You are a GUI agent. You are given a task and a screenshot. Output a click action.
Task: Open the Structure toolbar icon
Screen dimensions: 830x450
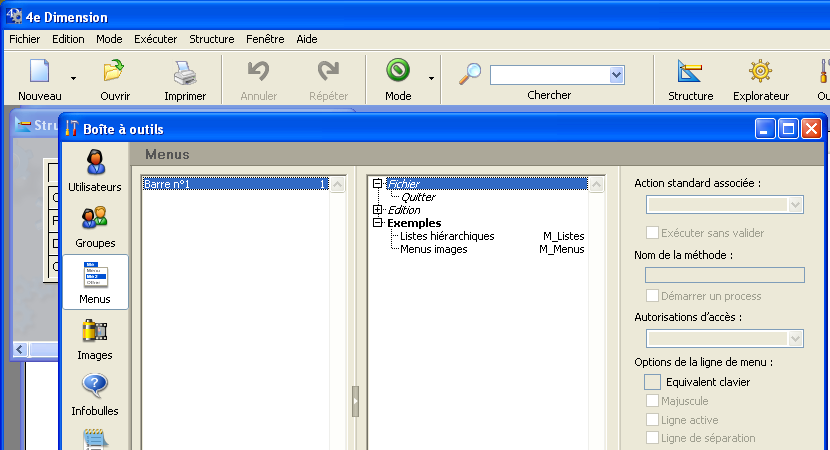point(690,72)
